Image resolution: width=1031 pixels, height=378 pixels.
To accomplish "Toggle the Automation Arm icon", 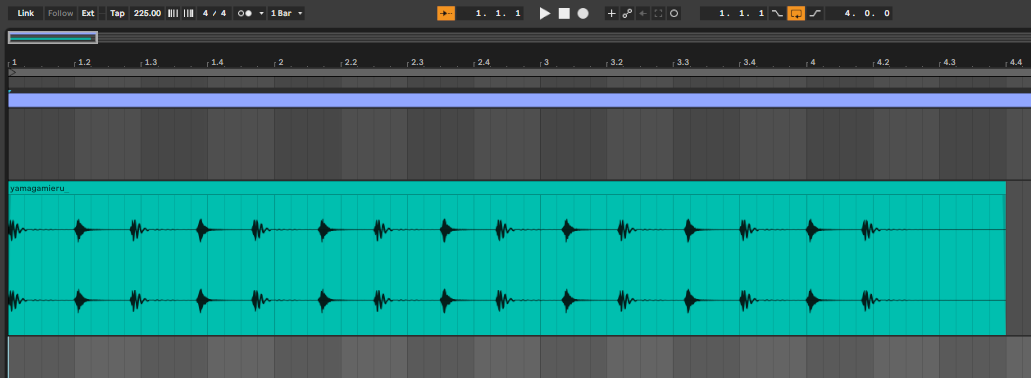I will (627, 13).
